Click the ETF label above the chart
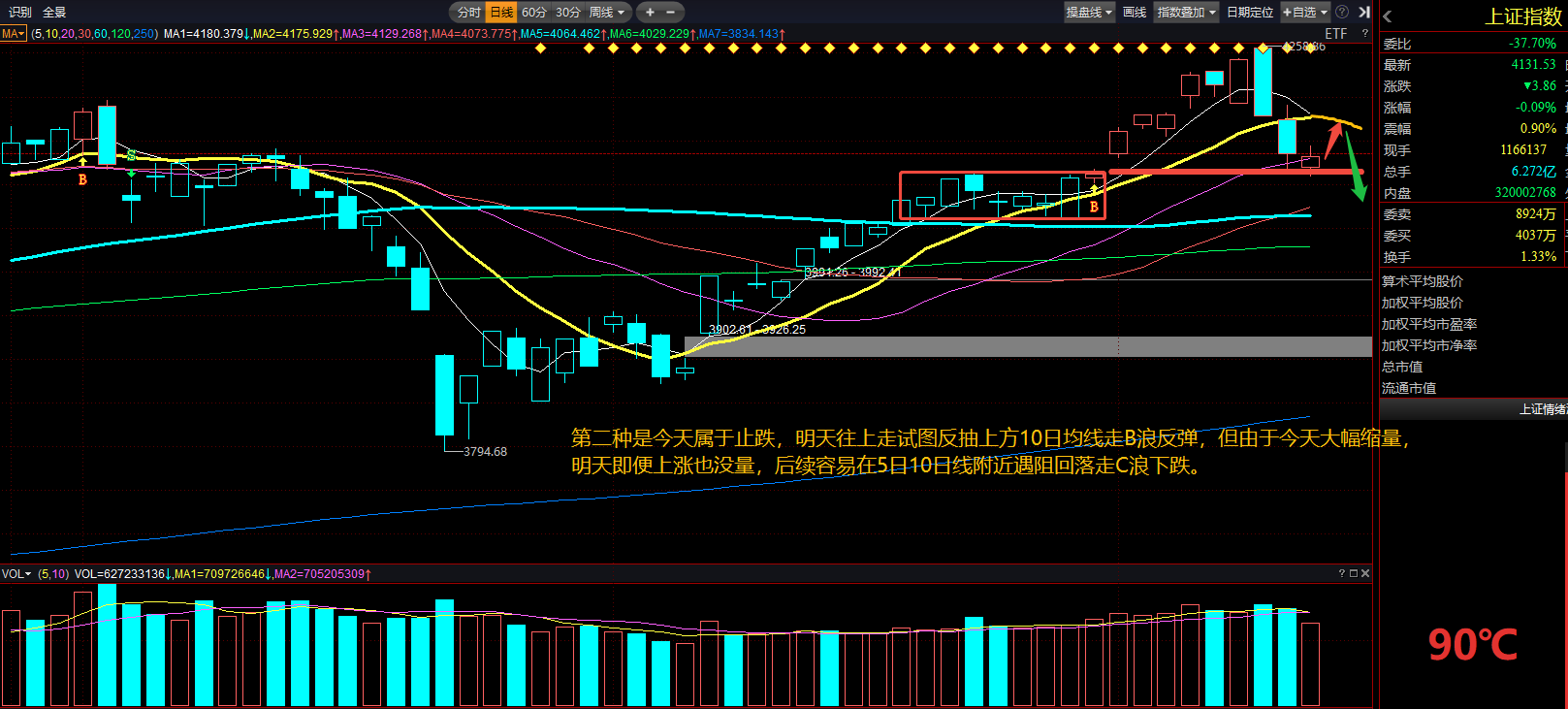1568x709 pixels. click(x=1336, y=34)
